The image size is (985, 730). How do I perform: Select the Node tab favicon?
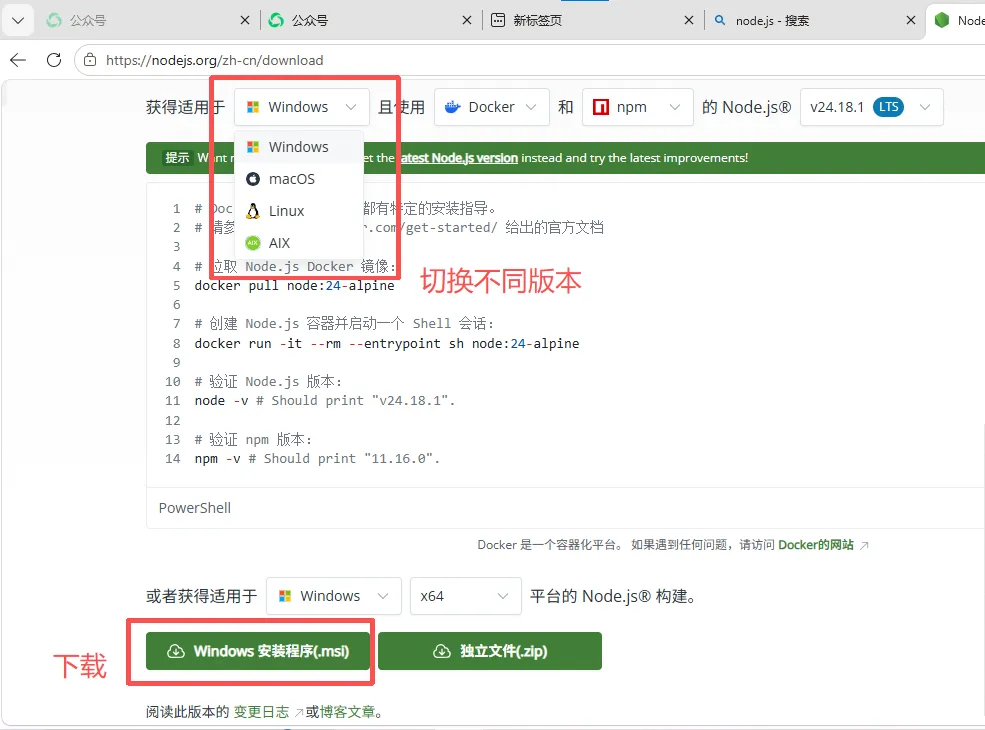pos(942,20)
